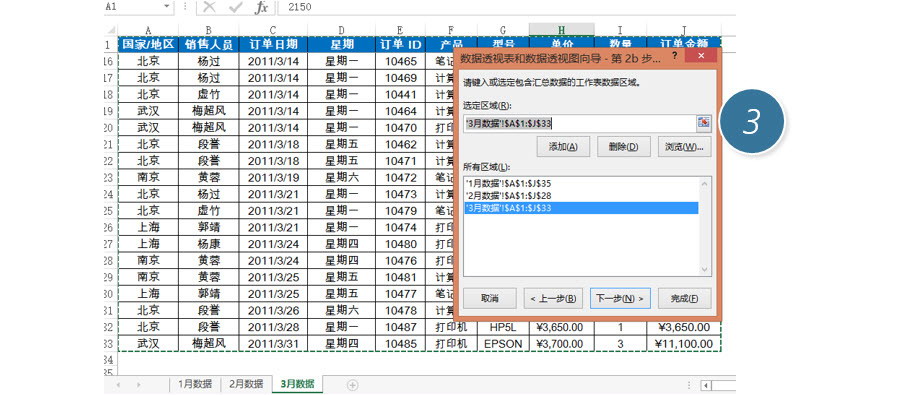This screenshot has width=900, height=395.
Task: Select column H header
Action: 561,30
